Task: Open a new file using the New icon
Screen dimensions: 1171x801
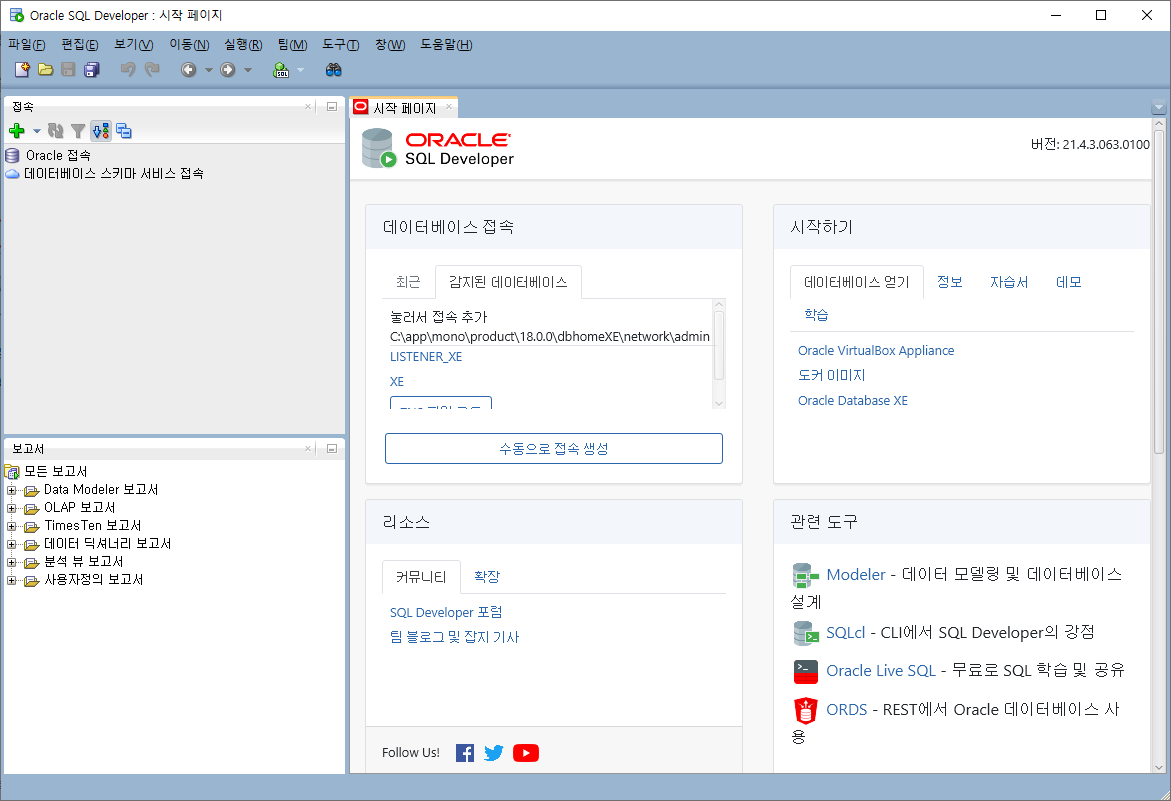Action: [22, 69]
